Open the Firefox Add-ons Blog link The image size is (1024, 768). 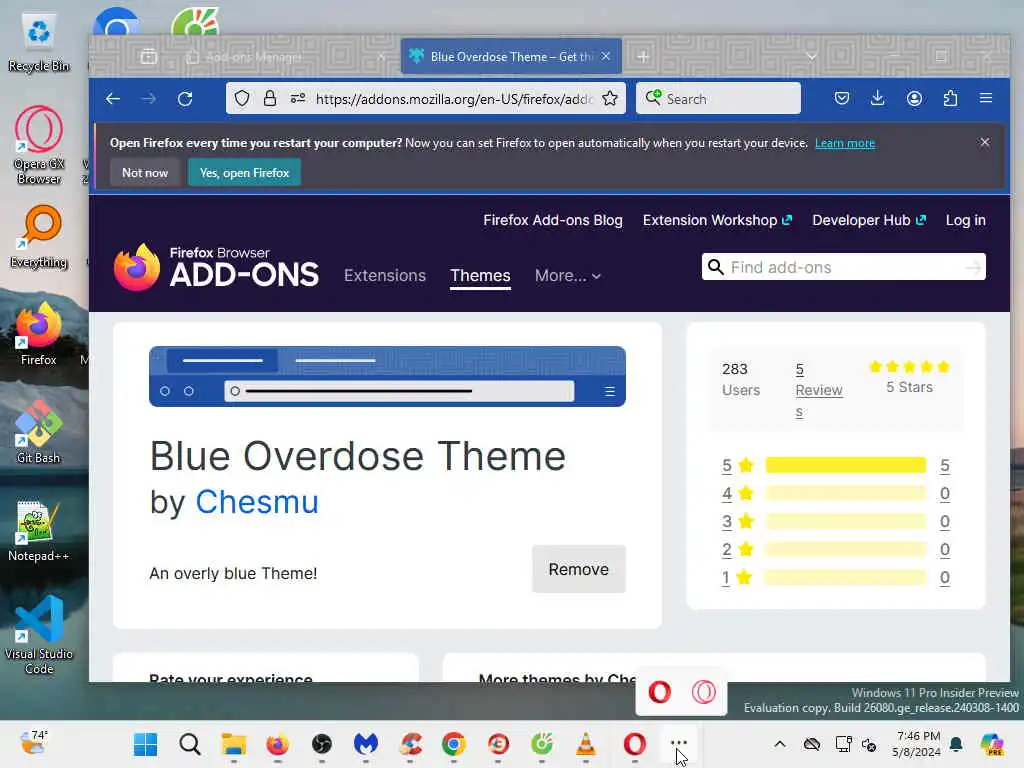[552, 220]
